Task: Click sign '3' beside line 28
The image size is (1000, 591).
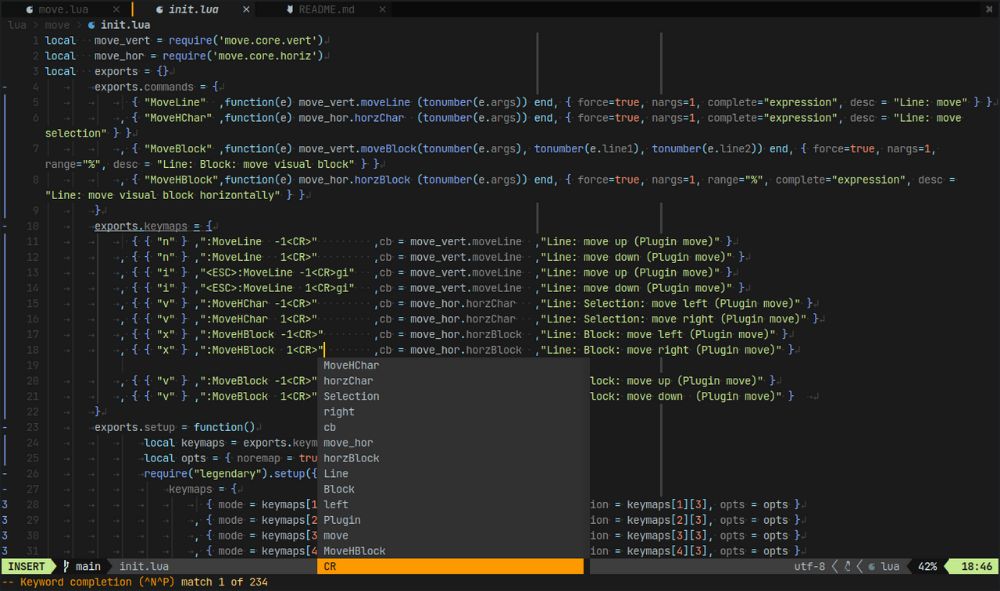Action: 4,504
